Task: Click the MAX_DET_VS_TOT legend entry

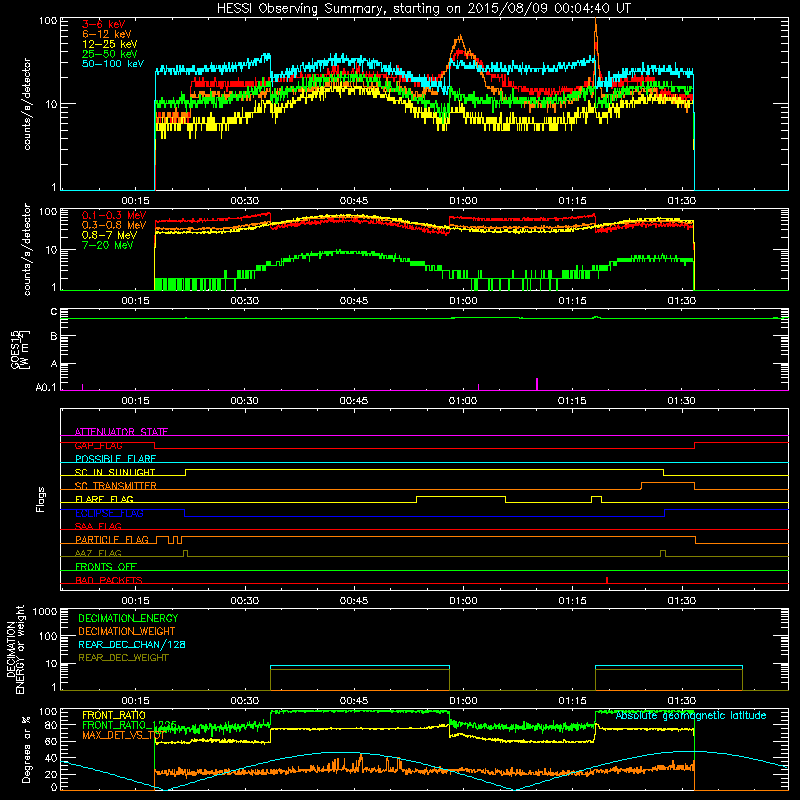Action: (123, 735)
